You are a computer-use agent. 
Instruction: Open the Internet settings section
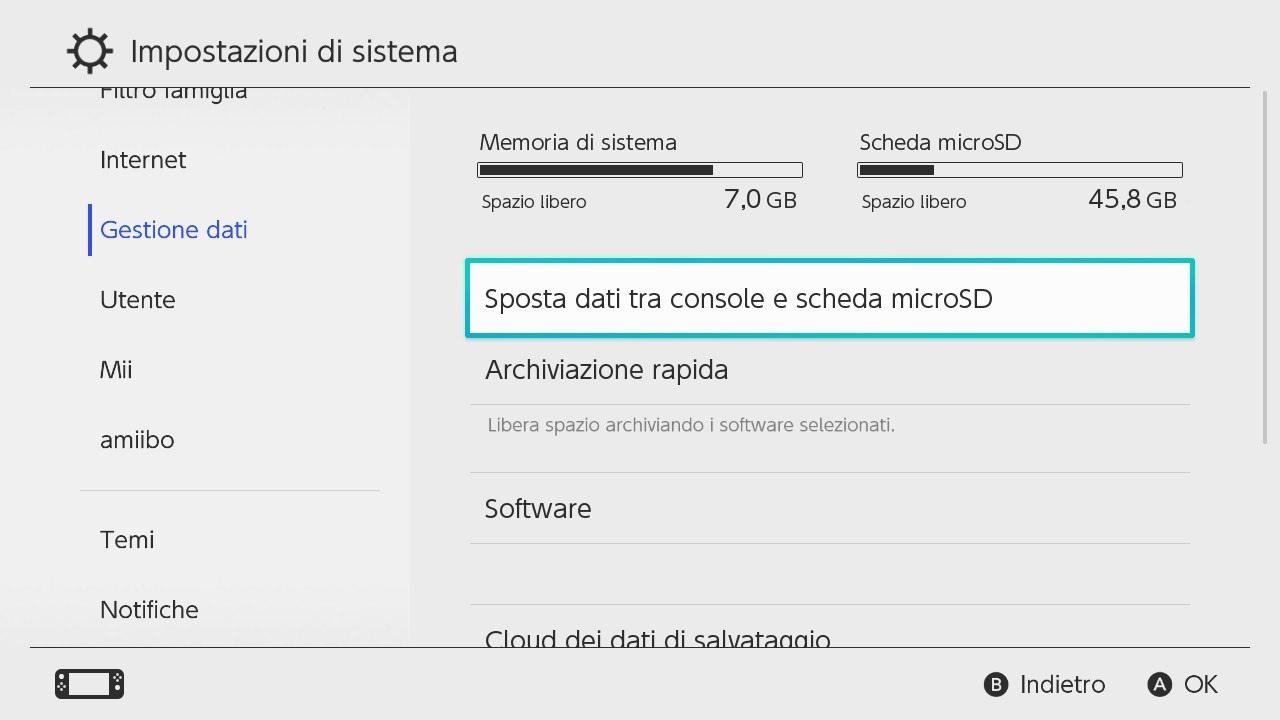(143, 160)
